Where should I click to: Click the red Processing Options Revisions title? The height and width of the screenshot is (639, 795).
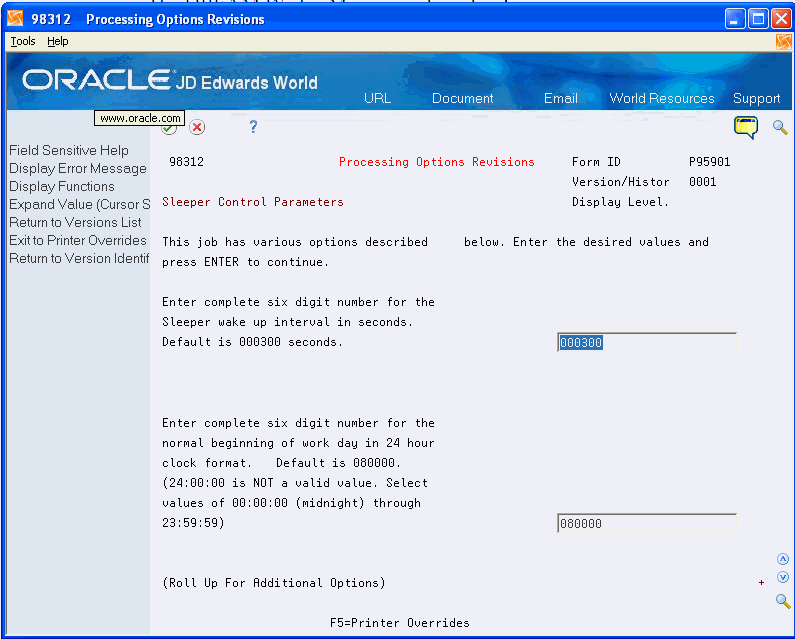point(437,162)
